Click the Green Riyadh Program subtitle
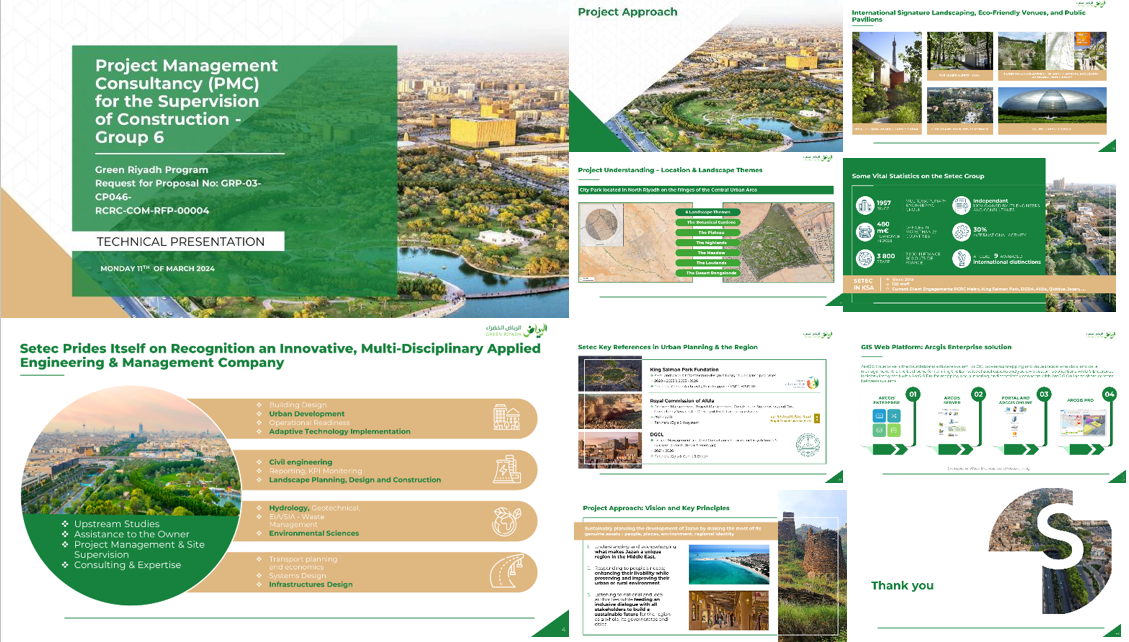This screenshot has height=642, width=1129. tap(151, 170)
